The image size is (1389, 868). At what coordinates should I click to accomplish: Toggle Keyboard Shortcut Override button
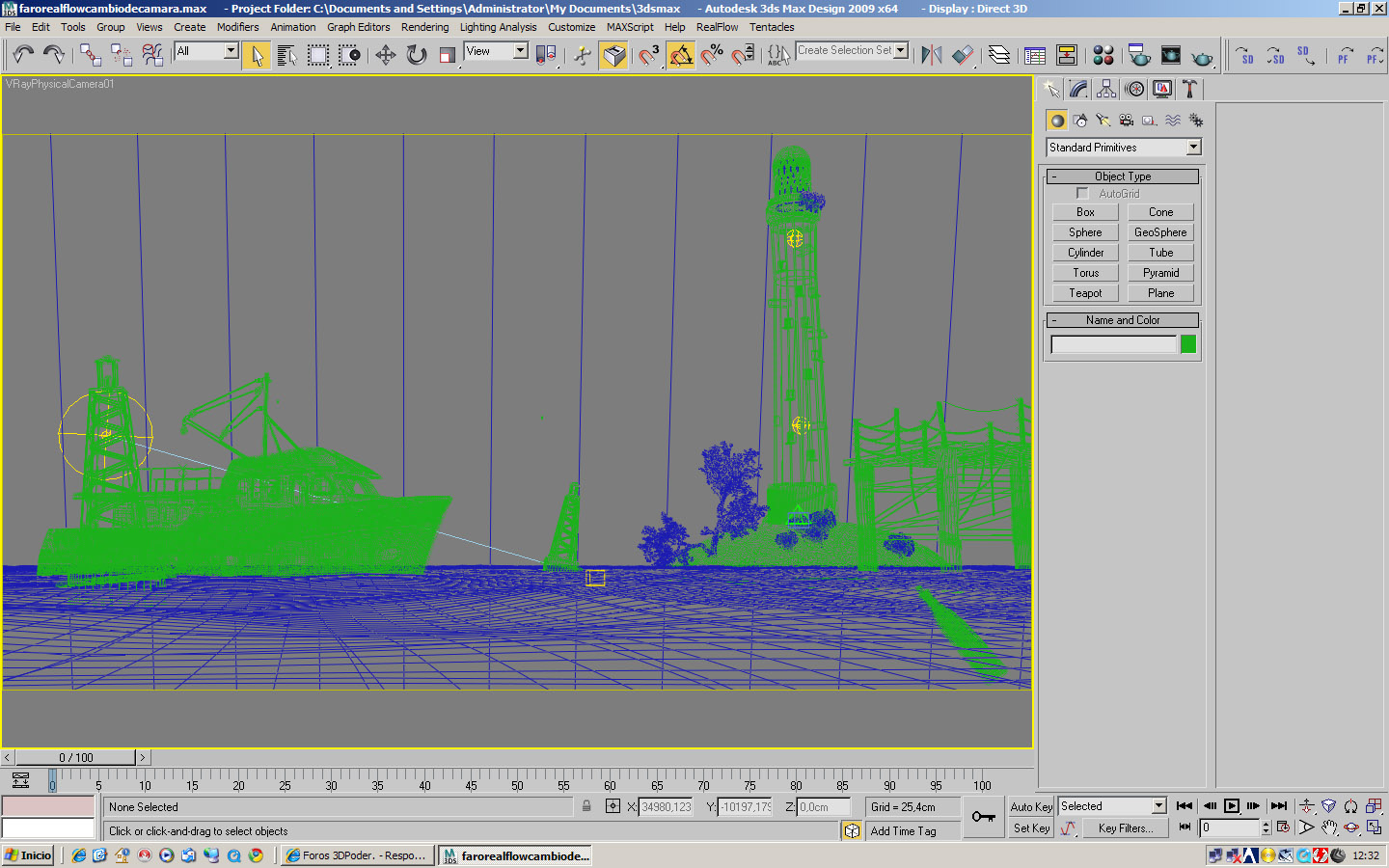(x=613, y=55)
